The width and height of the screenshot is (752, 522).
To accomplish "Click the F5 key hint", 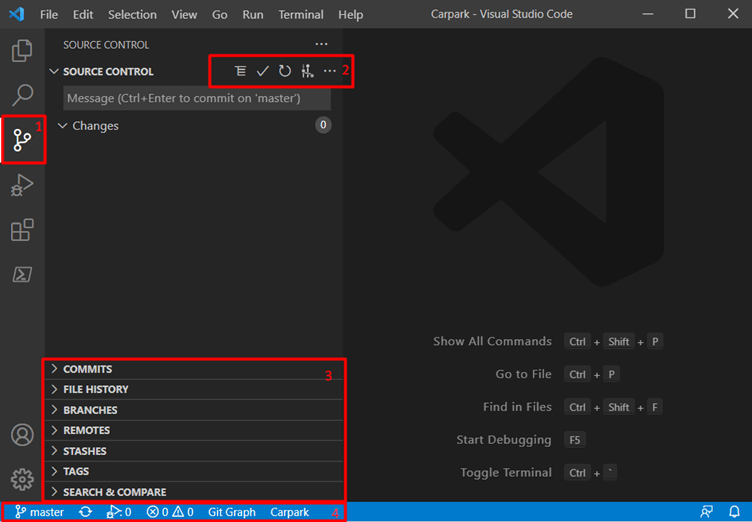I will (575, 440).
